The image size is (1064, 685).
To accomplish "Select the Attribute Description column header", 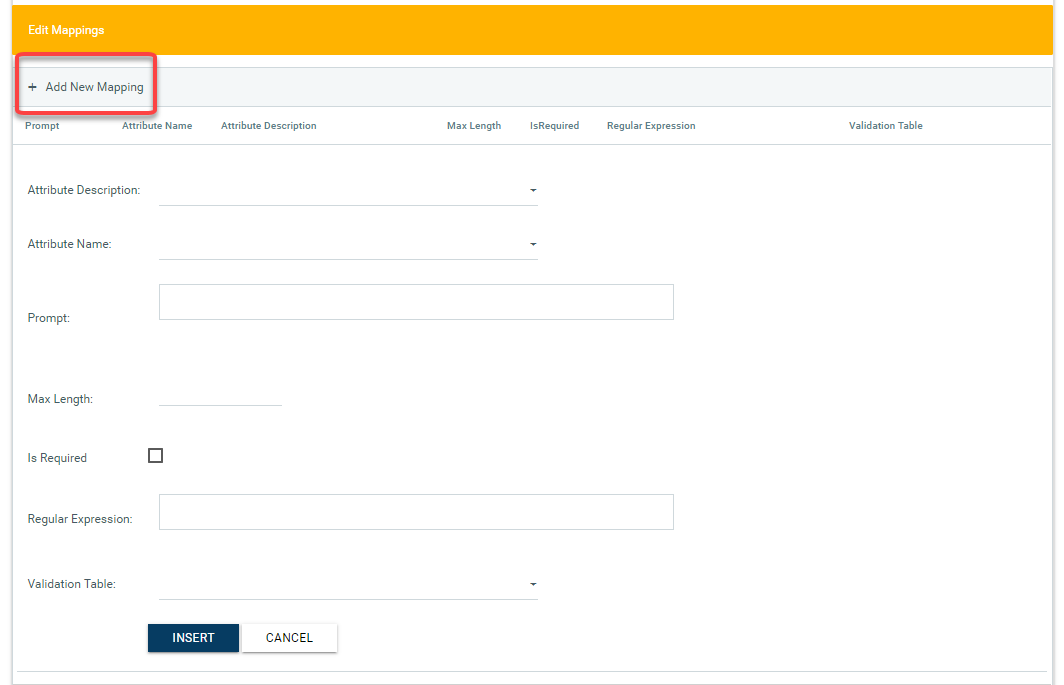I will (268, 126).
